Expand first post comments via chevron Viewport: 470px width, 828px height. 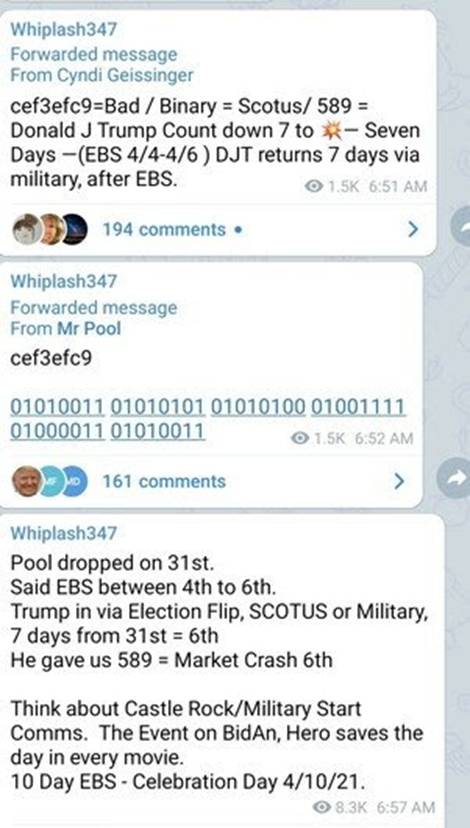pos(413,229)
